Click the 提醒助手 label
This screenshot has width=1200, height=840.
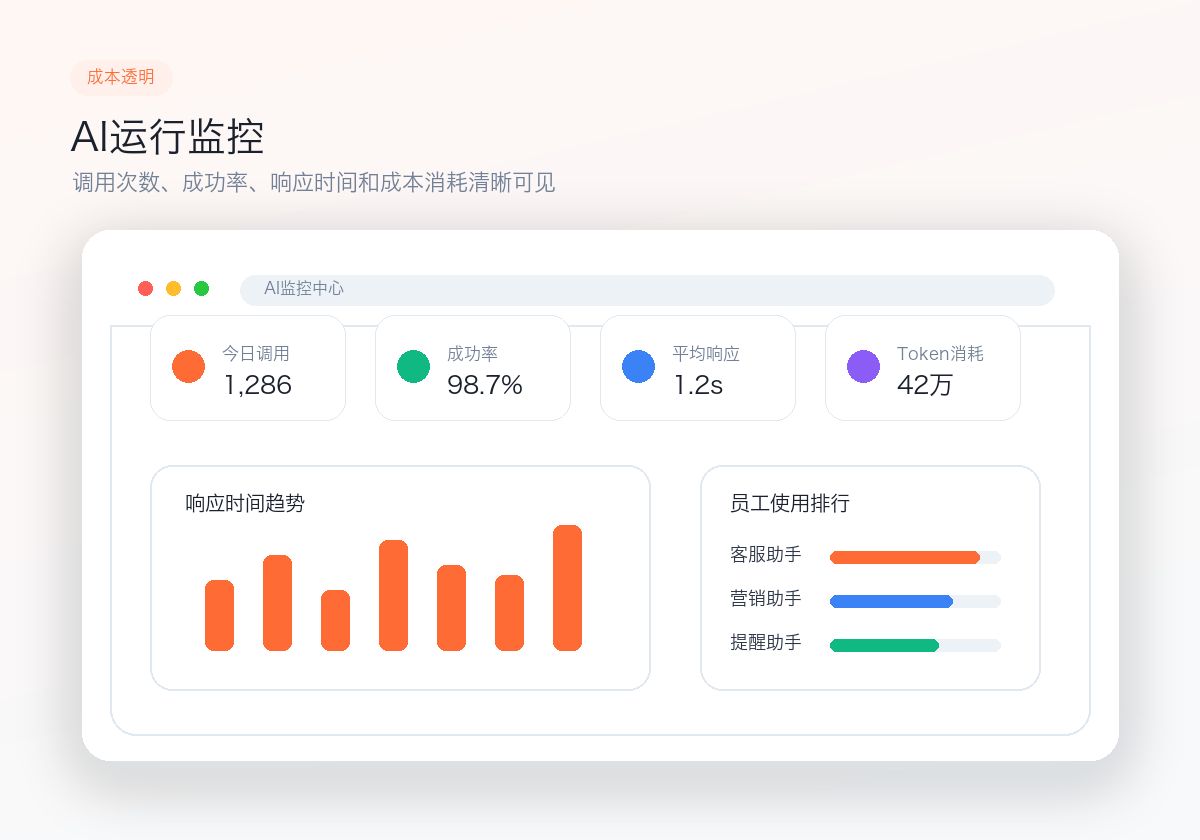coord(766,642)
